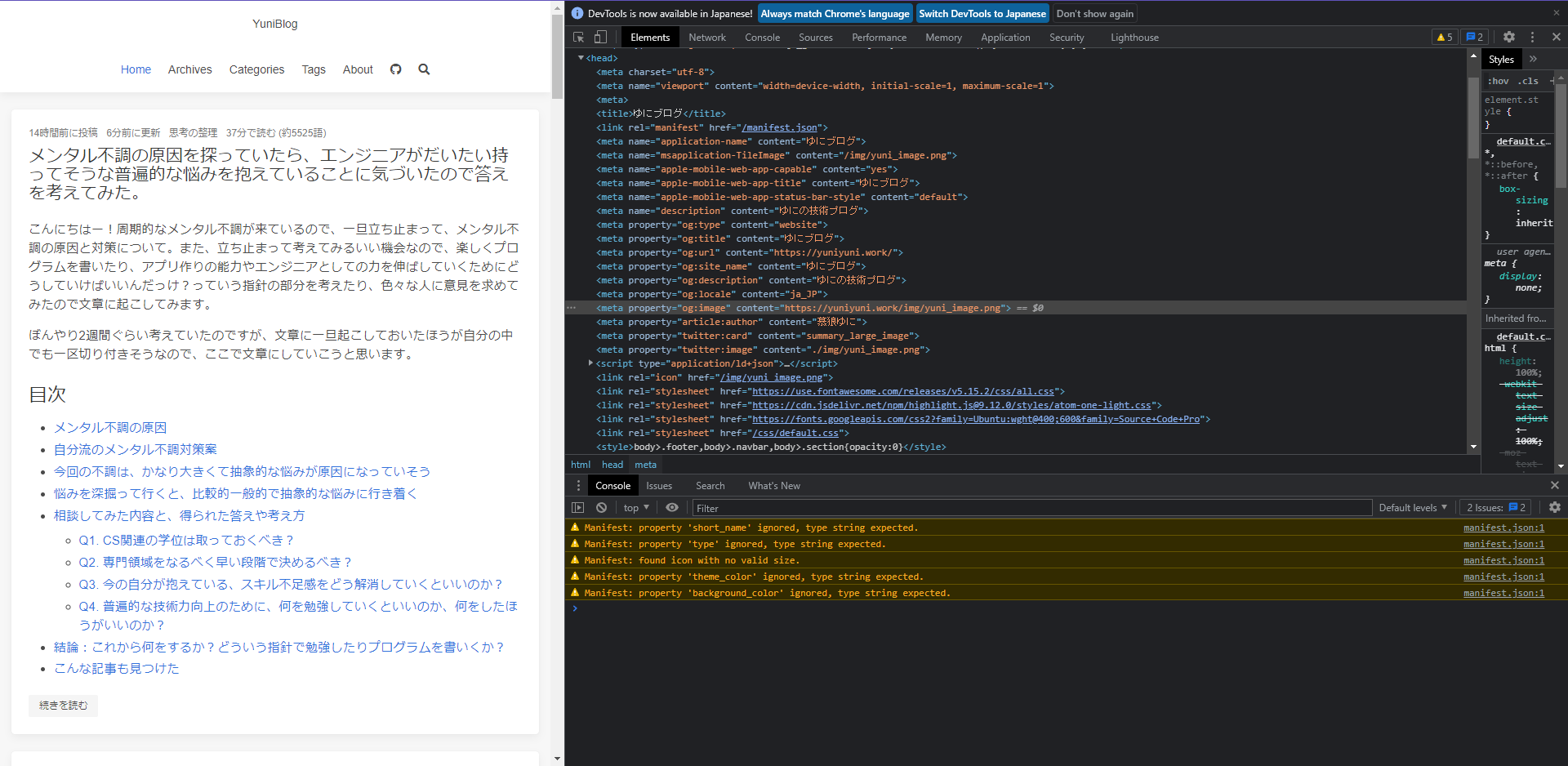Open the Search drawer tab
Screen dimensions: 1568x766
(710, 485)
